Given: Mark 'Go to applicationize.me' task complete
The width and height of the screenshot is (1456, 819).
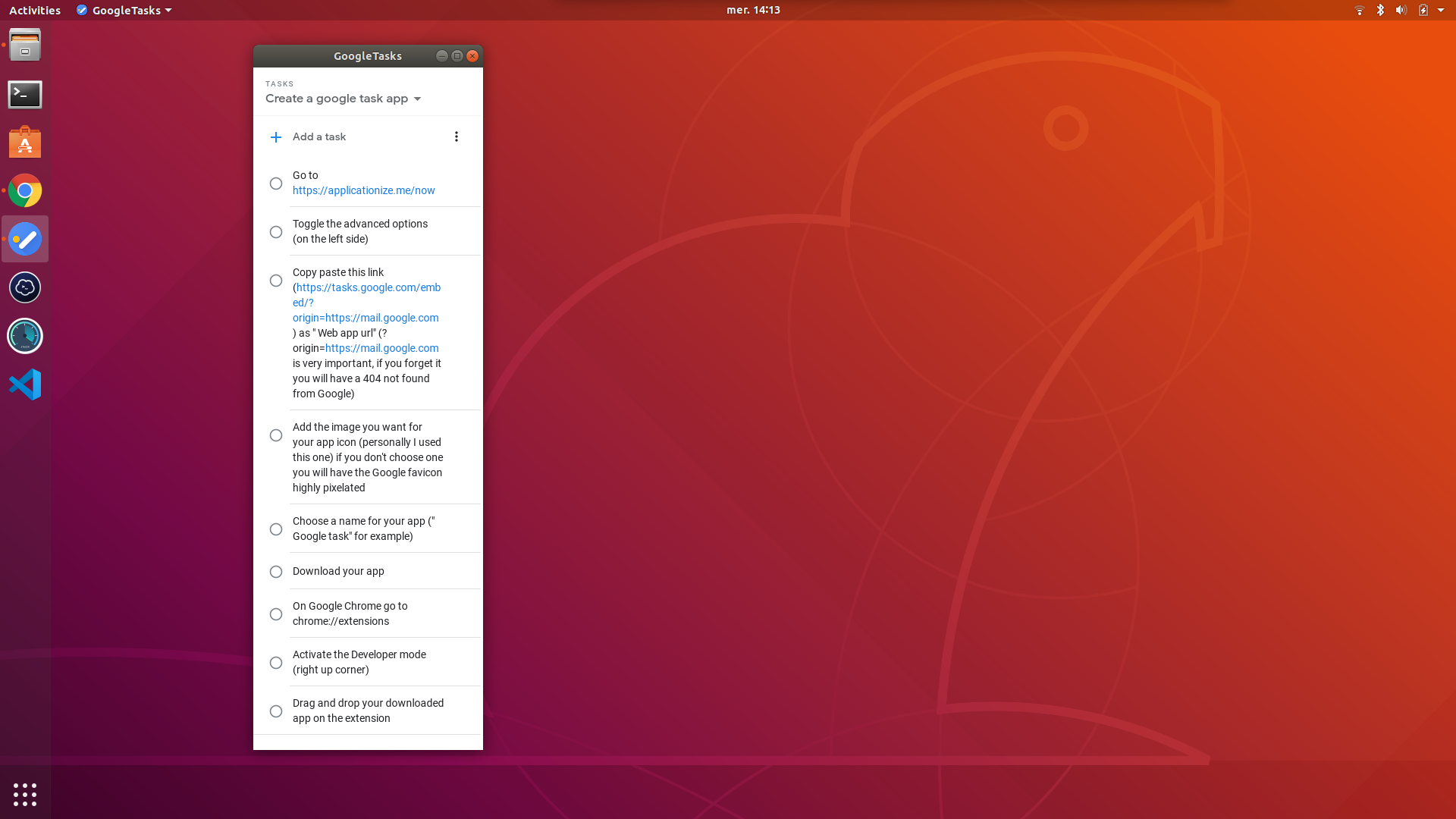Looking at the screenshot, I should (x=276, y=184).
